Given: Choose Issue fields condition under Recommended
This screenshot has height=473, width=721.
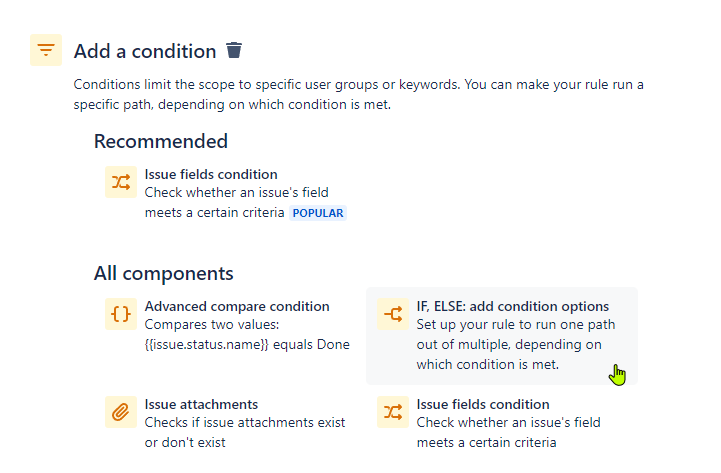Looking at the screenshot, I should click(211, 174).
